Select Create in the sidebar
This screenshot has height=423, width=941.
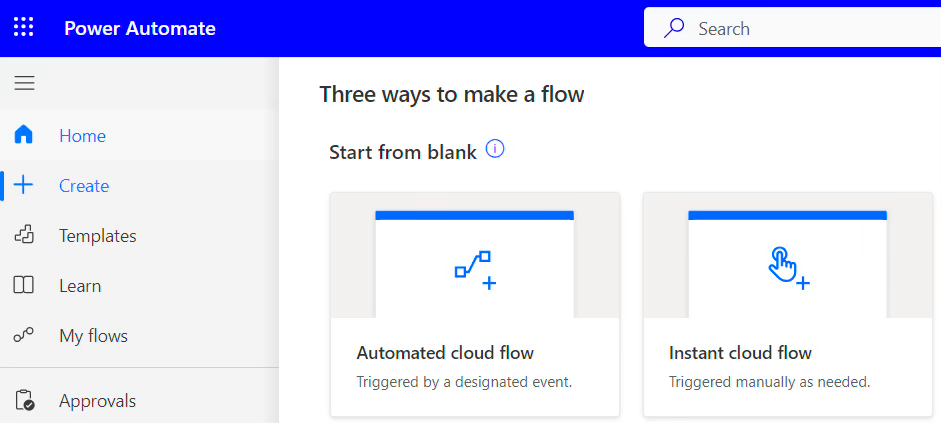pos(84,186)
